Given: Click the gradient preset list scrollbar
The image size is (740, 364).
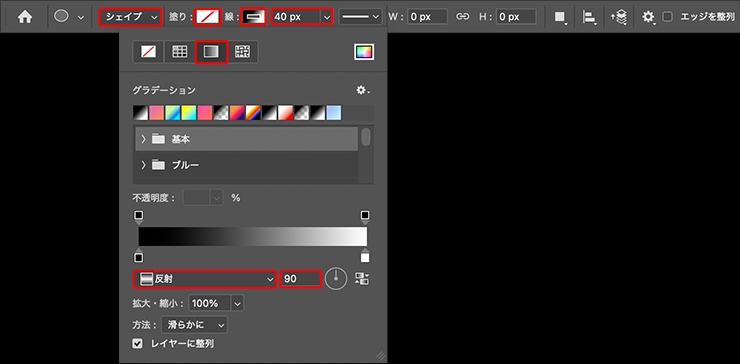Looking at the screenshot, I should (365, 137).
